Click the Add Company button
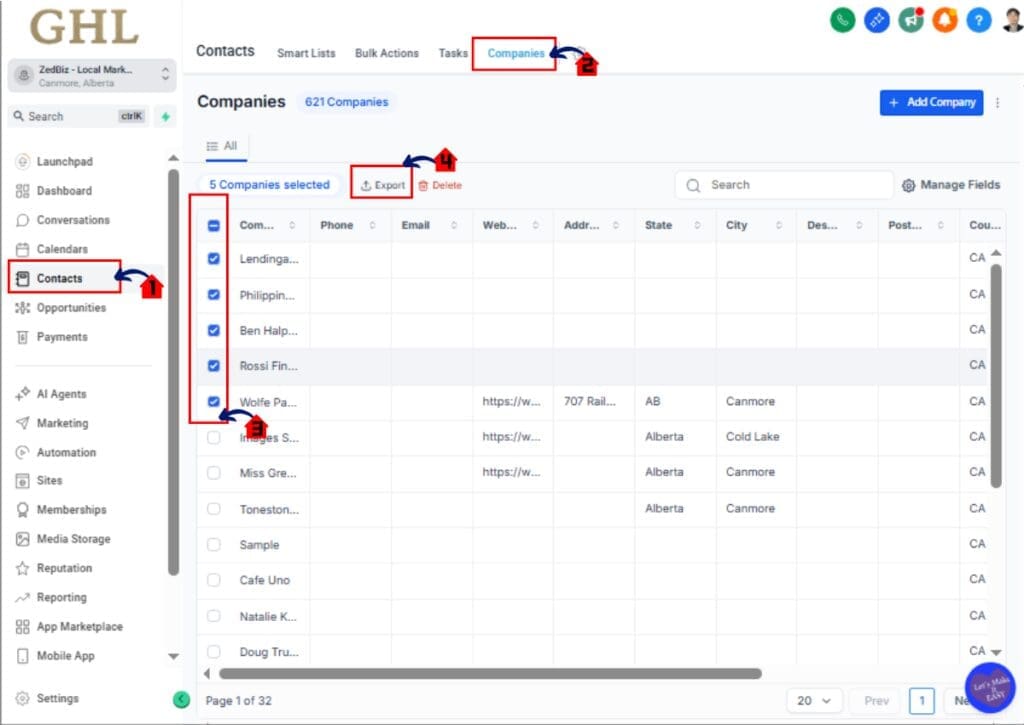Viewport: 1024px width, 725px height. (x=931, y=102)
